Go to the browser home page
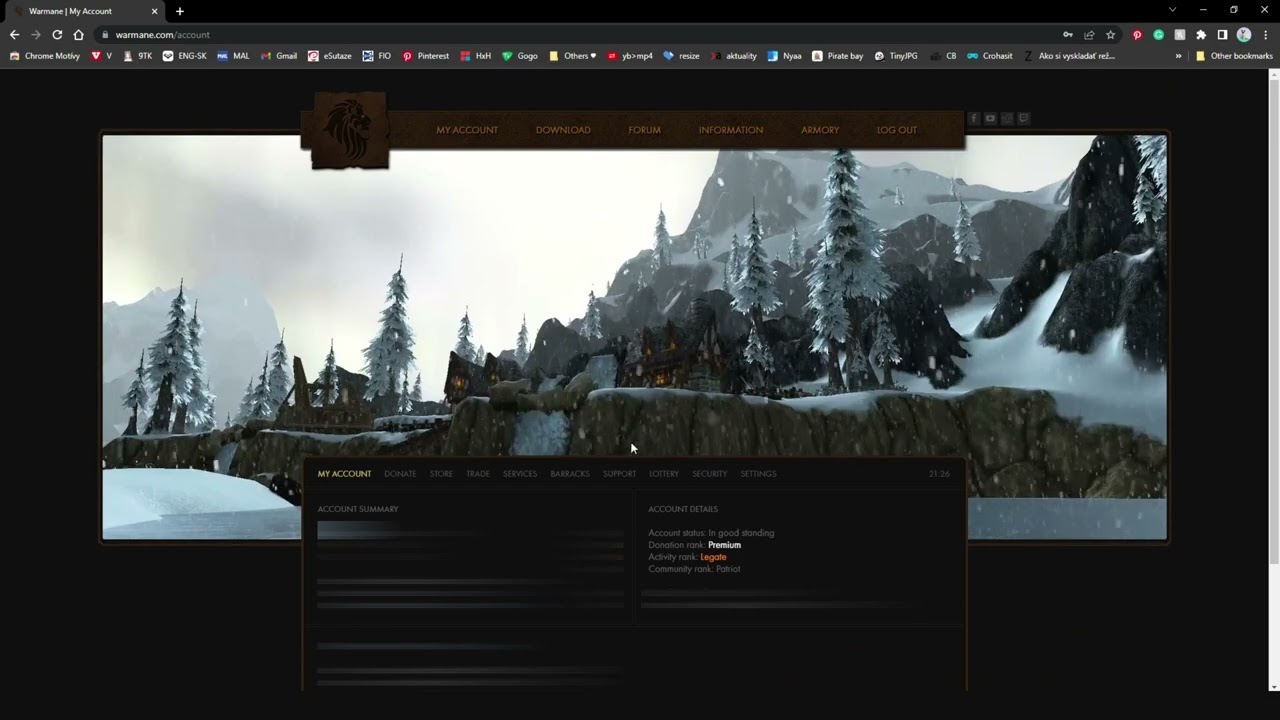1280x720 pixels. [79, 34]
